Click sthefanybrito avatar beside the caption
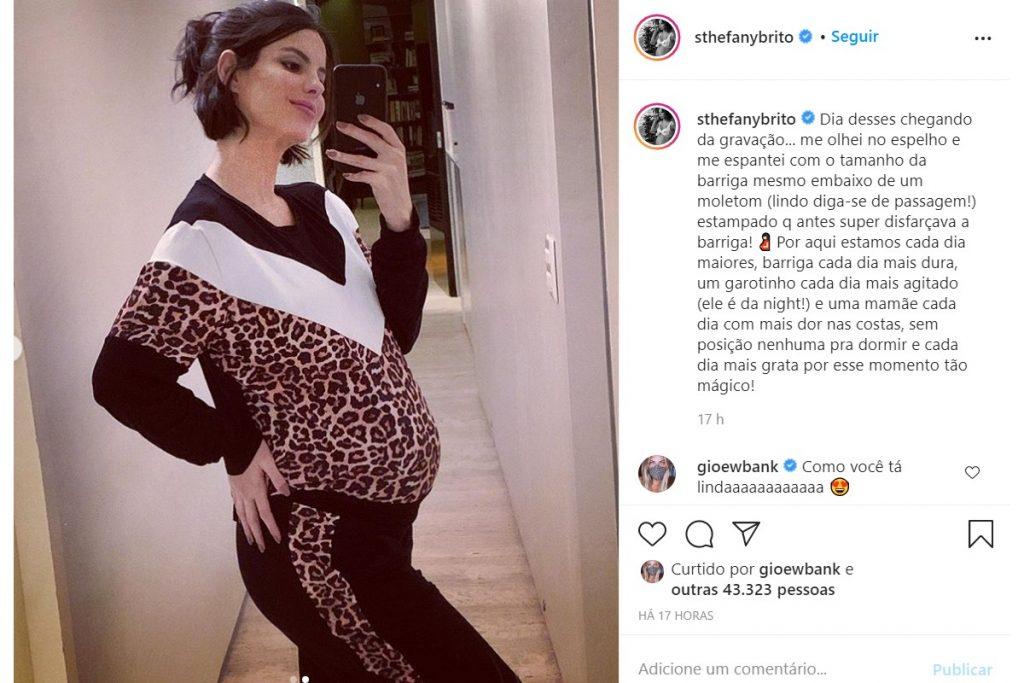 [x=657, y=126]
